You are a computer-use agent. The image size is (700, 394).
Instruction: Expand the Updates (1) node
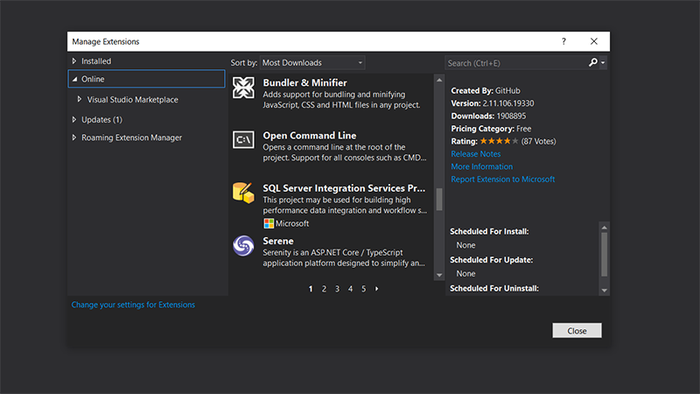[74, 120]
